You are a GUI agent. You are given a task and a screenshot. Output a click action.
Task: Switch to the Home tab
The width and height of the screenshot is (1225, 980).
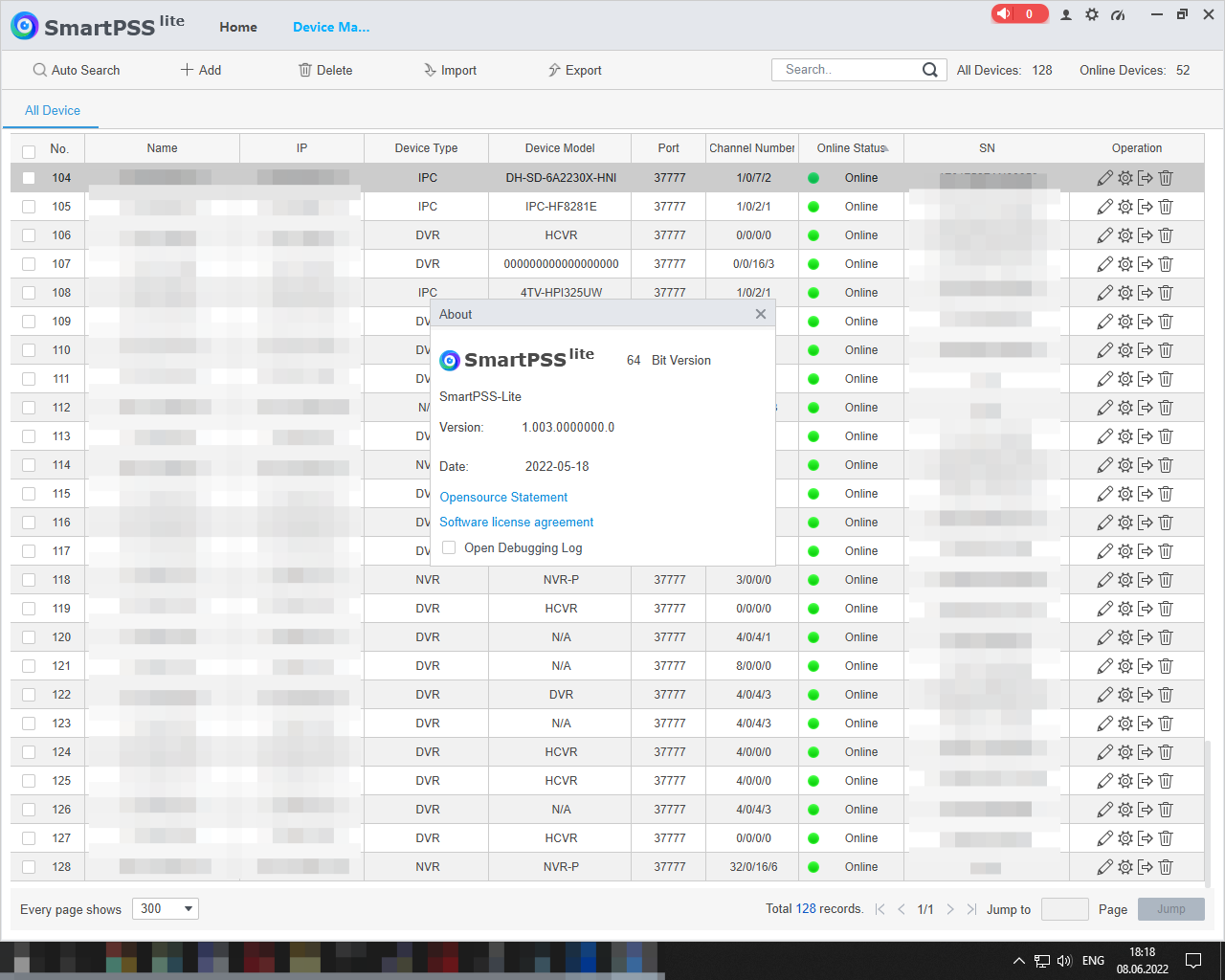[x=238, y=27]
